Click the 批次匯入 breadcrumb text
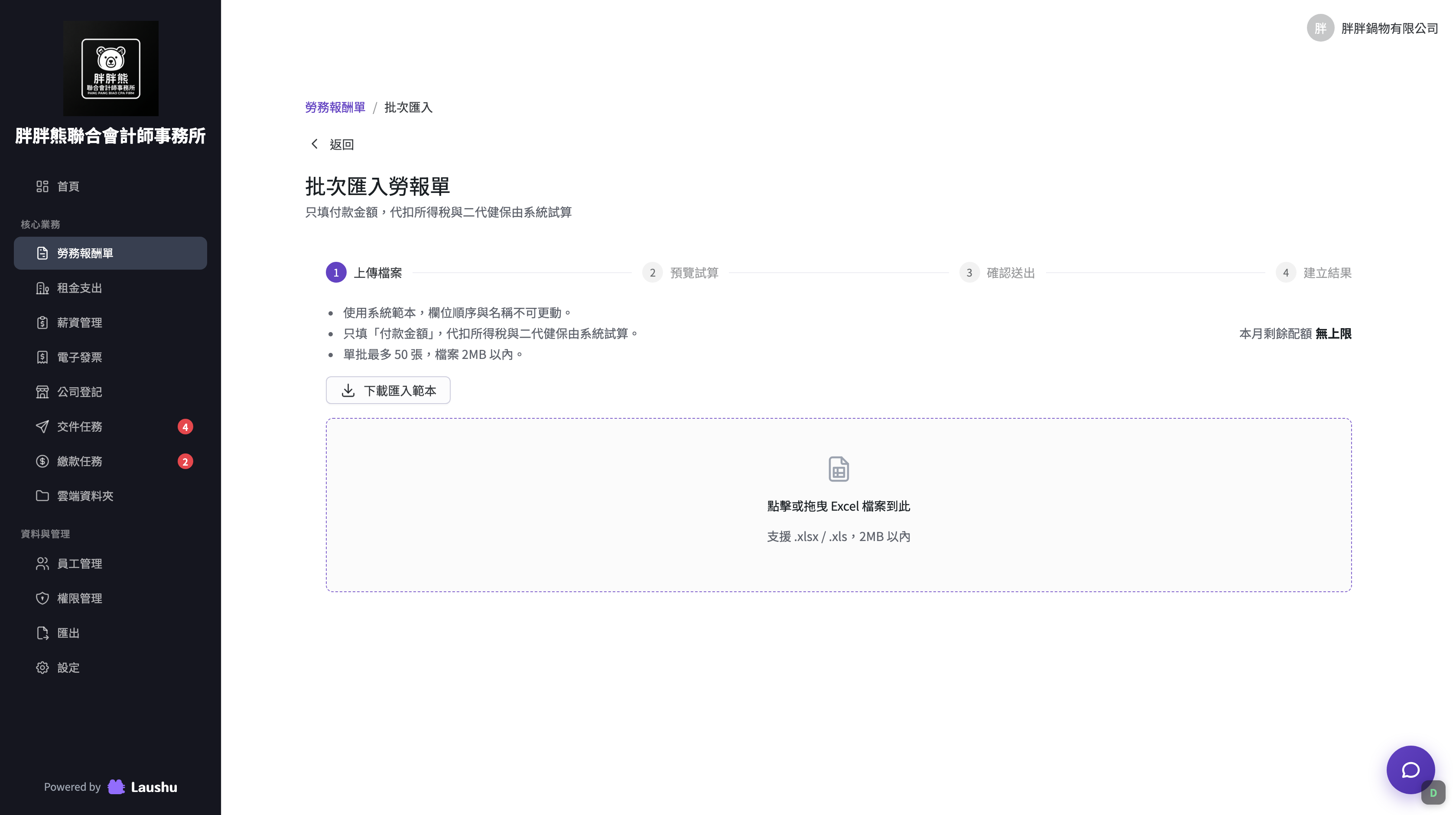Viewport: 1456px width, 815px height. tap(408, 107)
